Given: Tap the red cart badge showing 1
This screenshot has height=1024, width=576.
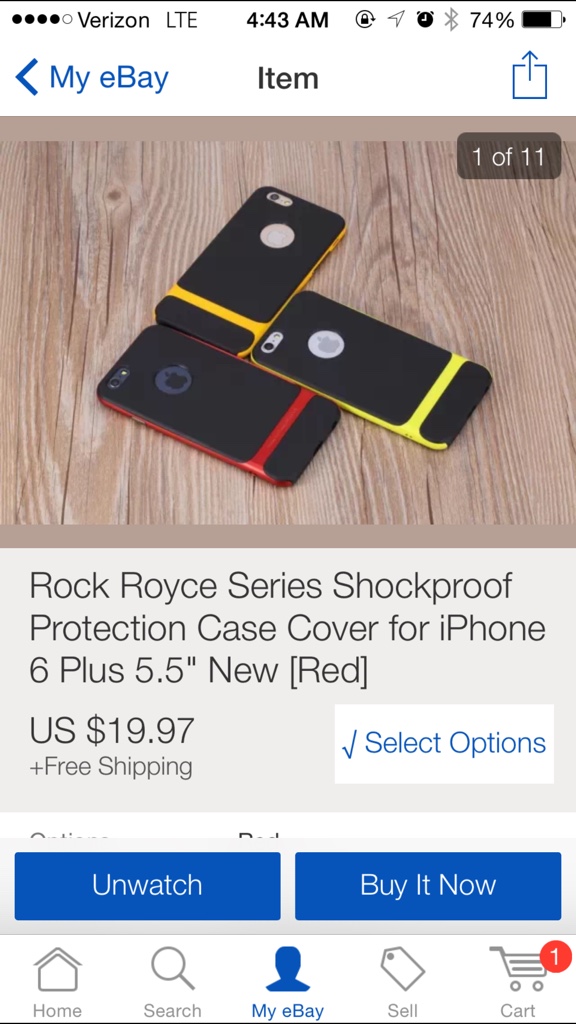Looking at the screenshot, I should 555,958.
